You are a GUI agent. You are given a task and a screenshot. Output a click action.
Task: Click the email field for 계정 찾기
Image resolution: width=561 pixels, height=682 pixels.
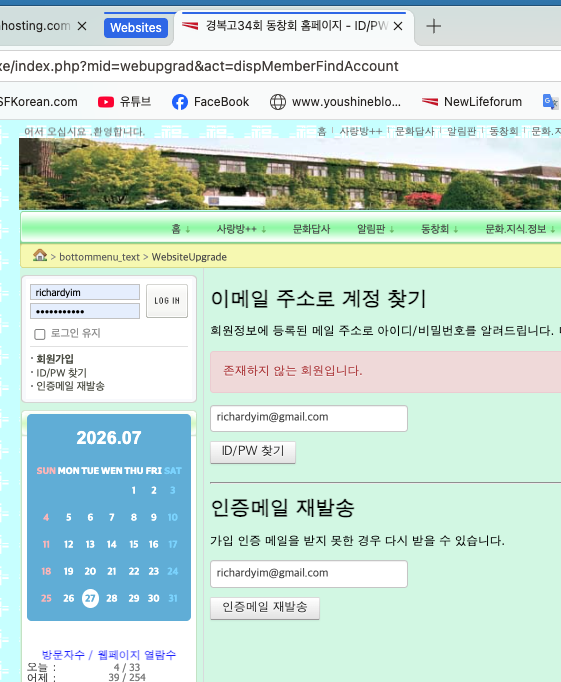(x=309, y=418)
